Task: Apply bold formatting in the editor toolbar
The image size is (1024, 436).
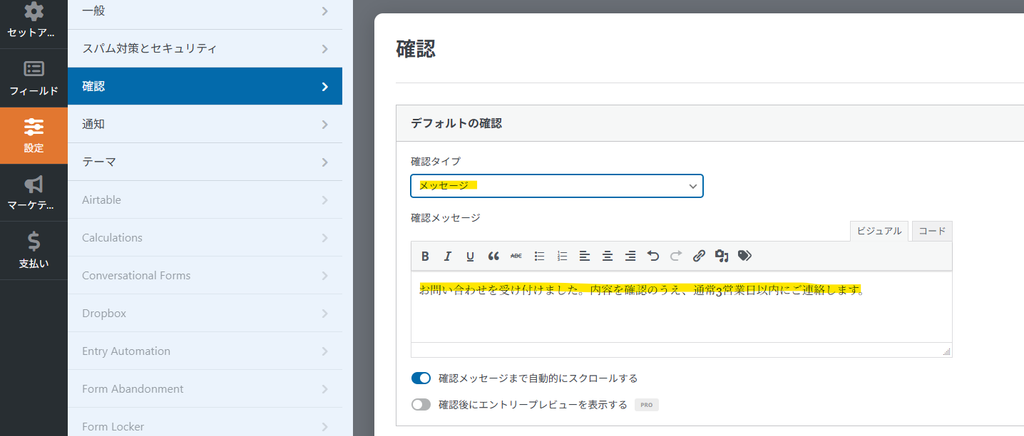Action: (x=425, y=257)
